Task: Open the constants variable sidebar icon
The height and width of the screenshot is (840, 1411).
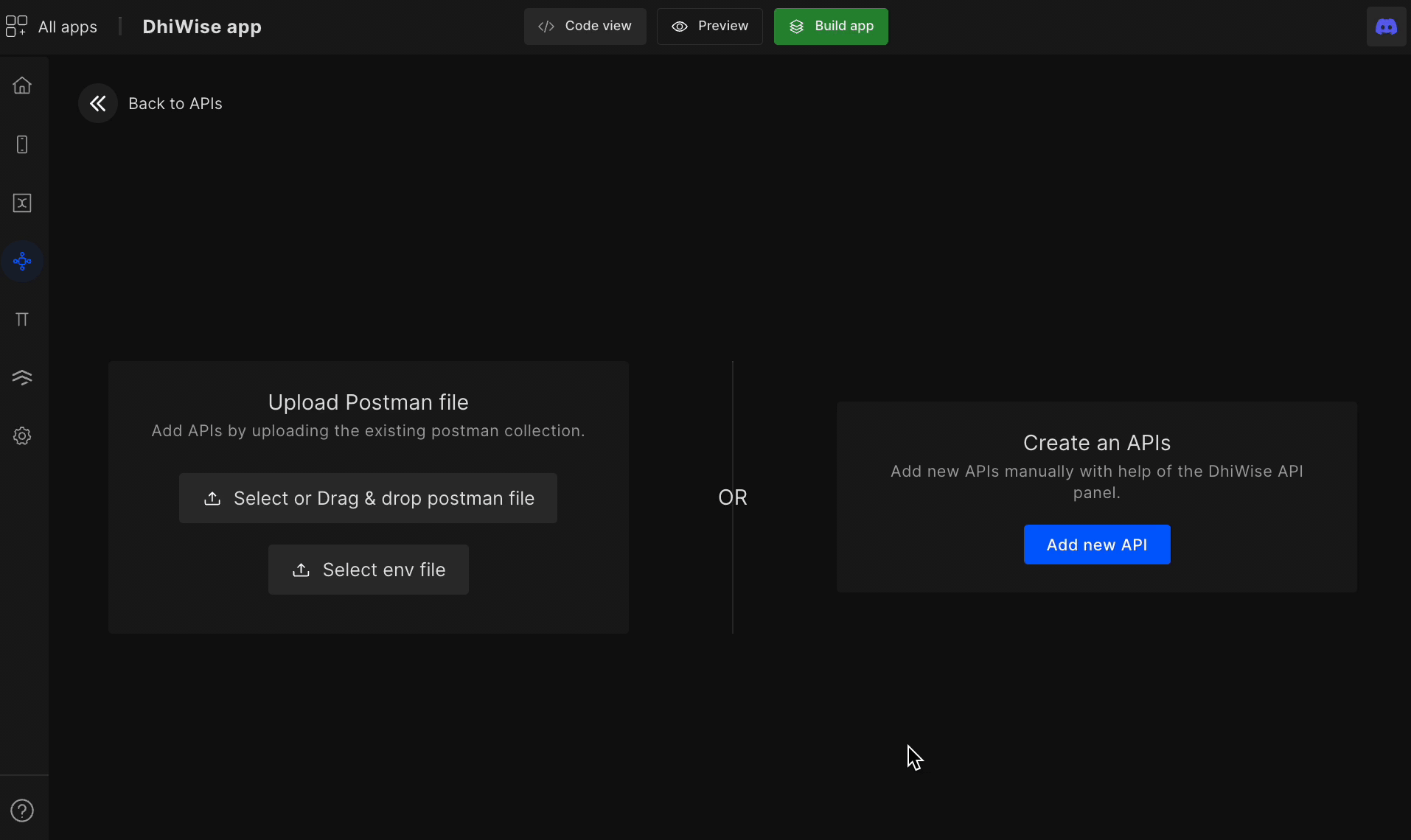Action: (x=22, y=203)
